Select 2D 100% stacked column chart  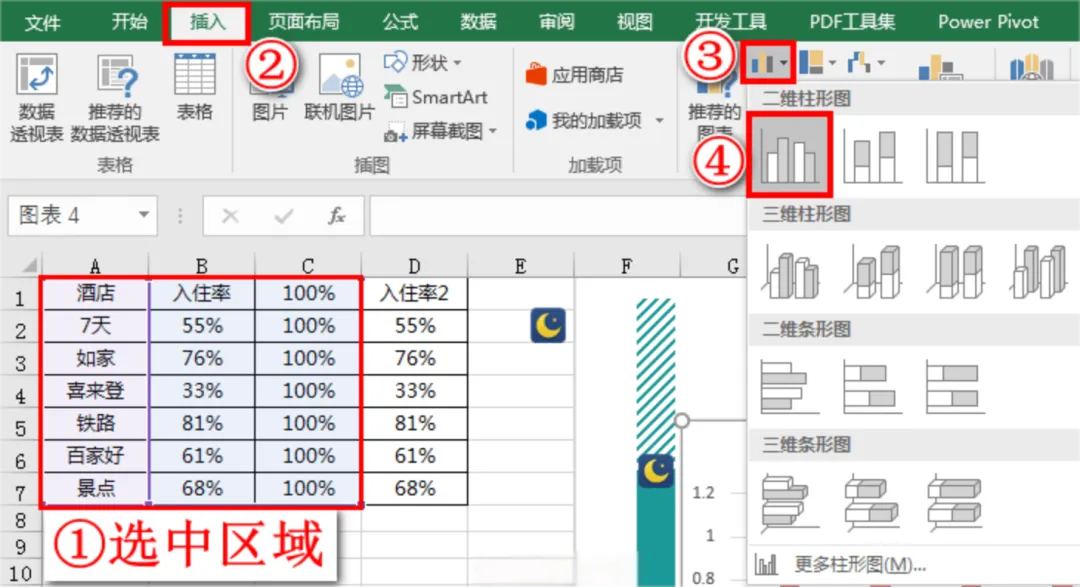955,157
